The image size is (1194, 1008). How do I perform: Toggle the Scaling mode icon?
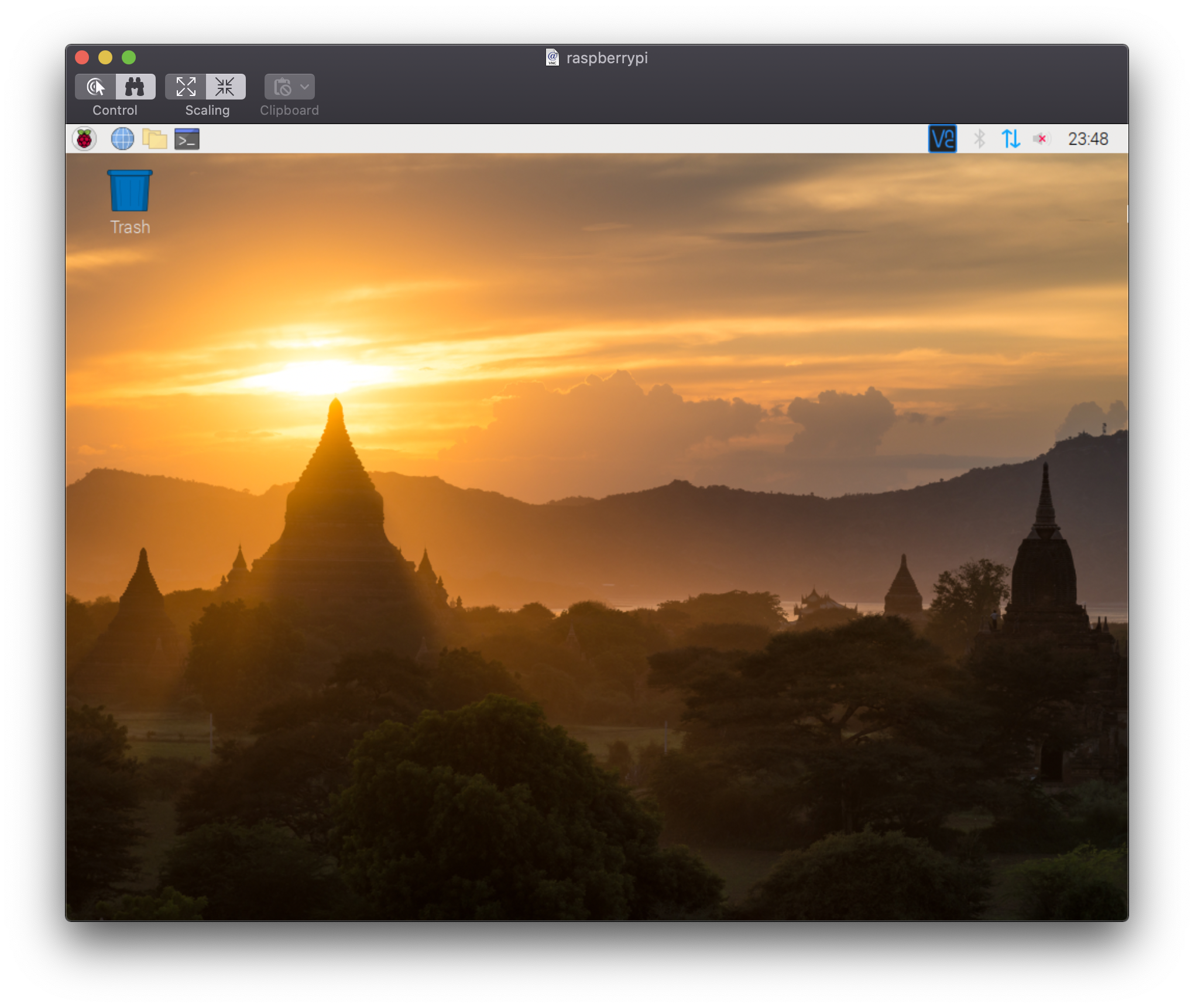186,87
